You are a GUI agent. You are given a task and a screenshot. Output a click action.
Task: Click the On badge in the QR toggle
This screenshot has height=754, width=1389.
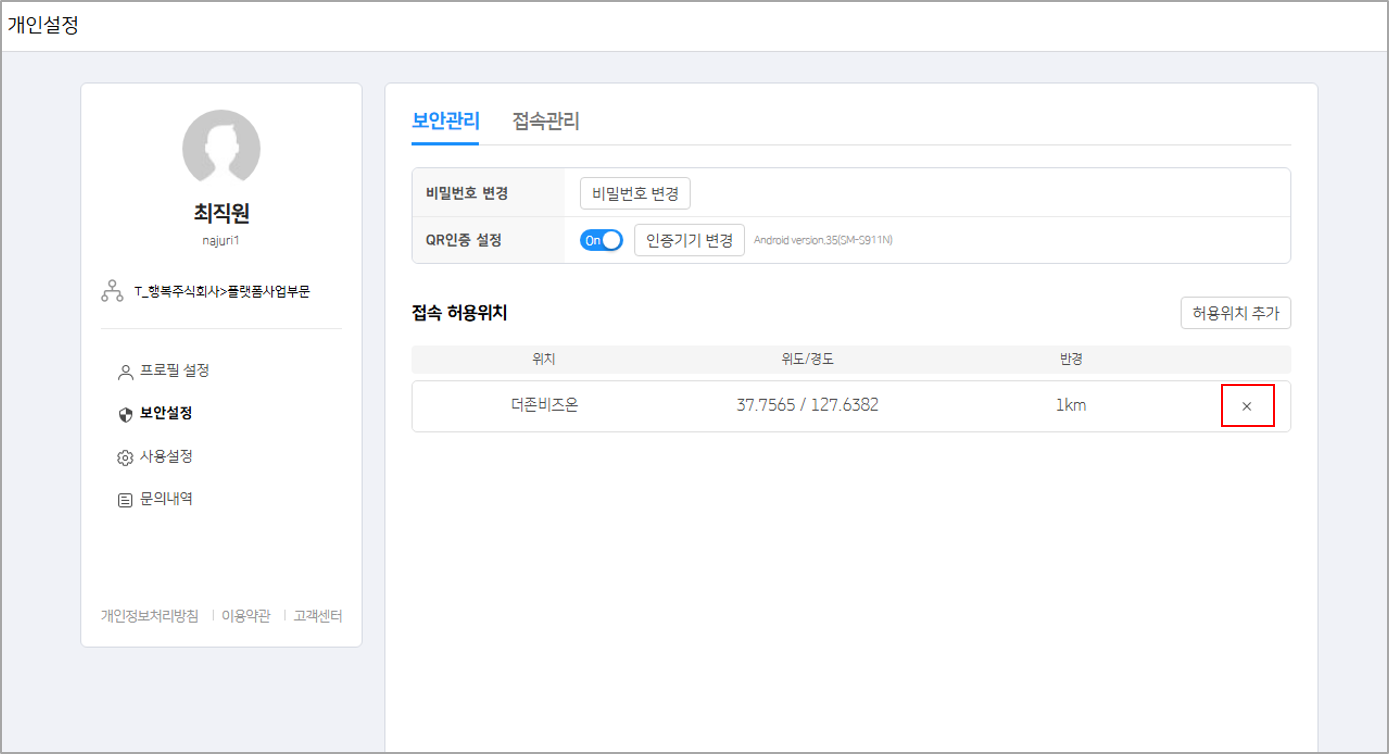(x=593, y=238)
